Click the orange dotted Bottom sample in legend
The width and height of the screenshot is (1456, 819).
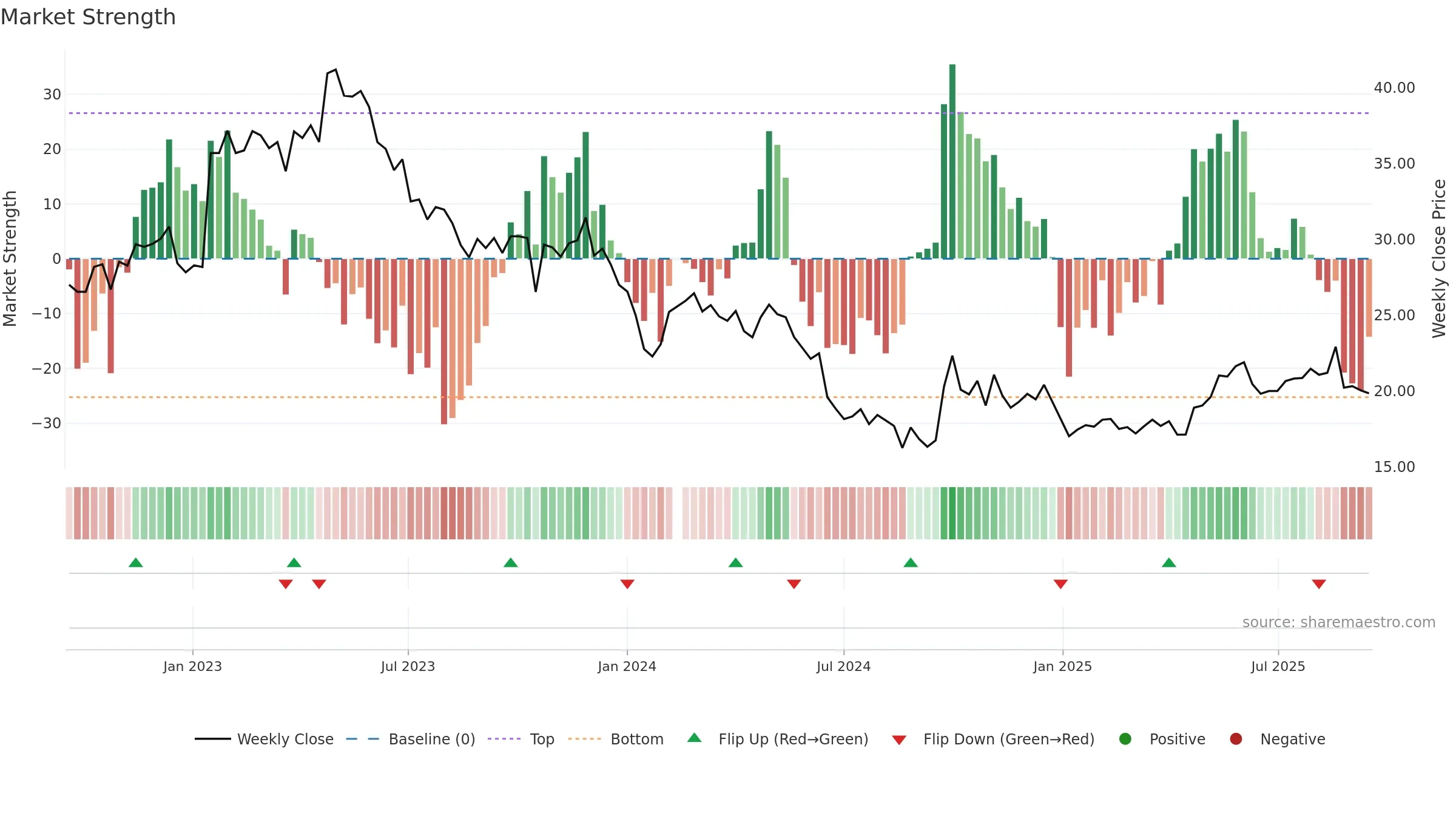tap(585, 739)
